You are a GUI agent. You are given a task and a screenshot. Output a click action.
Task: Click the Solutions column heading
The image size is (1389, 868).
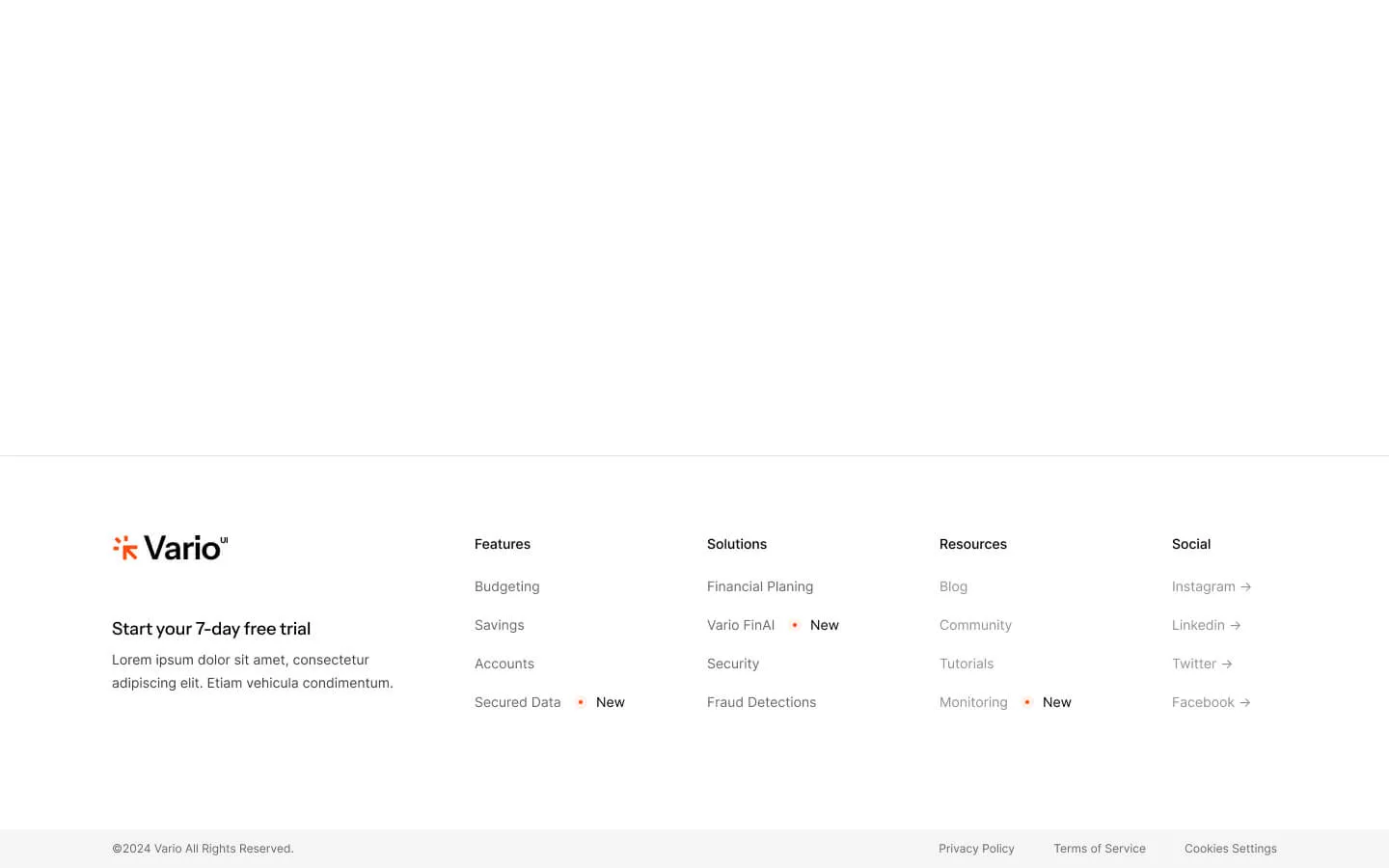tap(737, 544)
